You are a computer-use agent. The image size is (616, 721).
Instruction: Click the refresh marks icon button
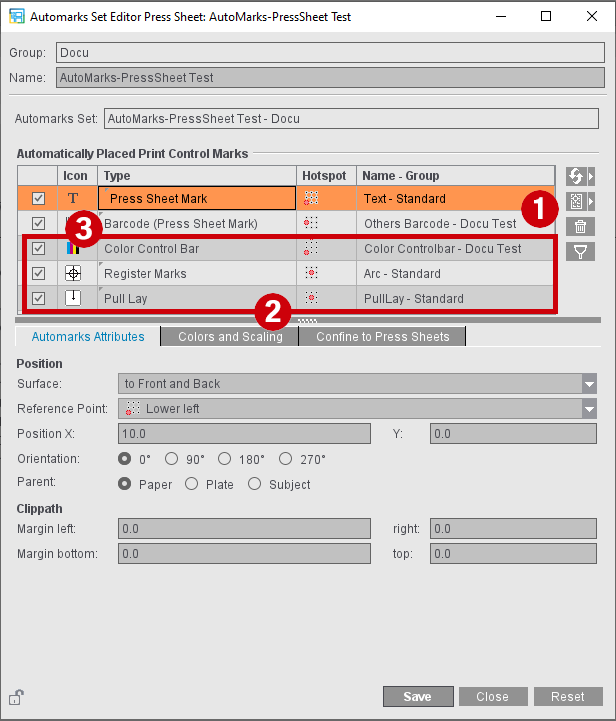(x=576, y=176)
